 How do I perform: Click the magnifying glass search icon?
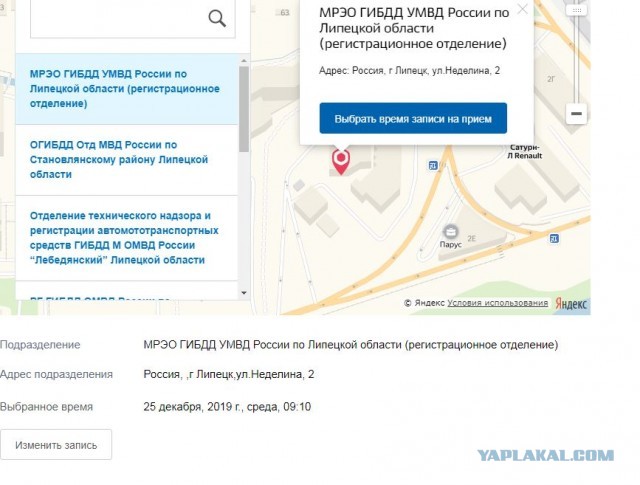coord(217,18)
